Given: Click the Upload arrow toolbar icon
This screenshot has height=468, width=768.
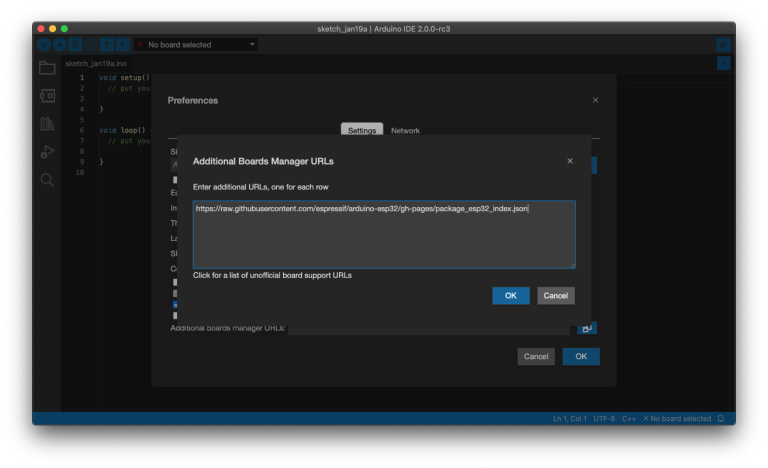Looking at the screenshot, I should [x=59, y=45].
